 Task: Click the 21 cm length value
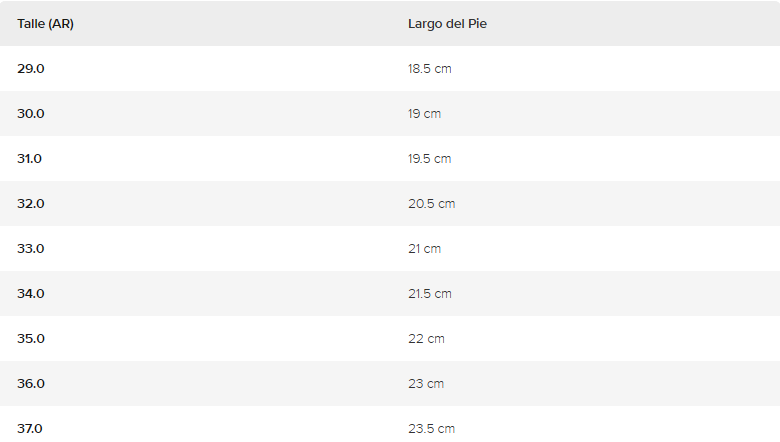coord(424,248)
